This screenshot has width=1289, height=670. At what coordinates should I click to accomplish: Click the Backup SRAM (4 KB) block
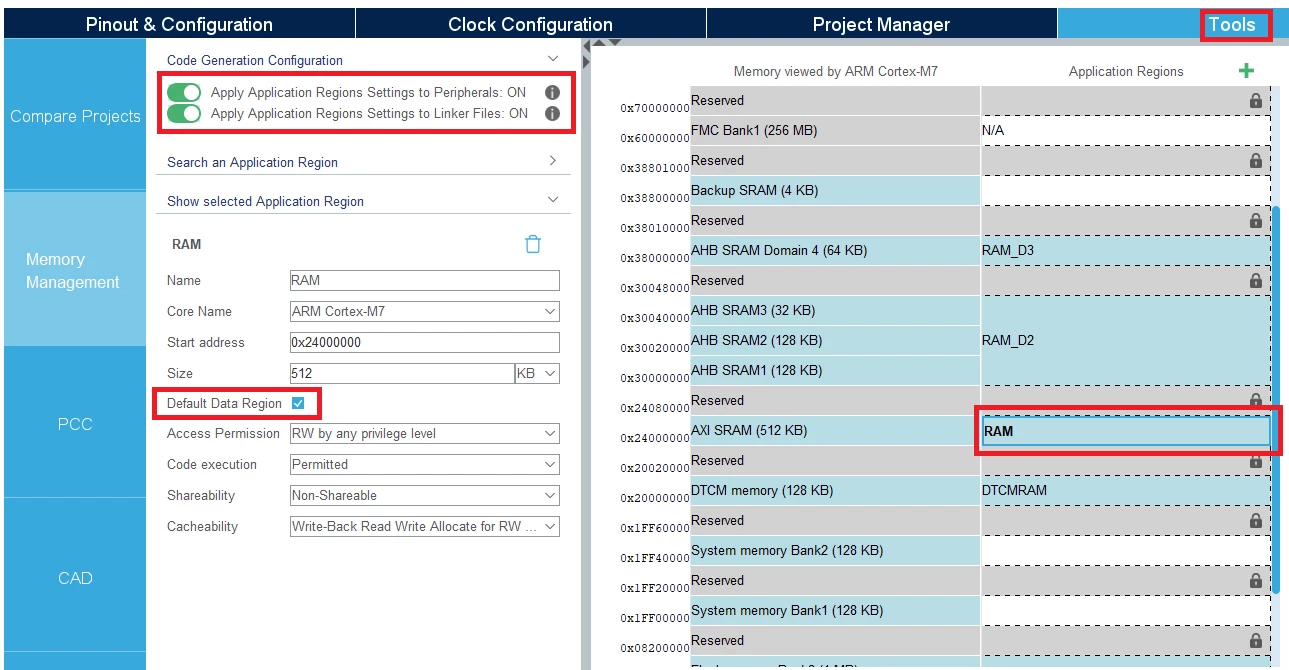(x=835, y=191)
